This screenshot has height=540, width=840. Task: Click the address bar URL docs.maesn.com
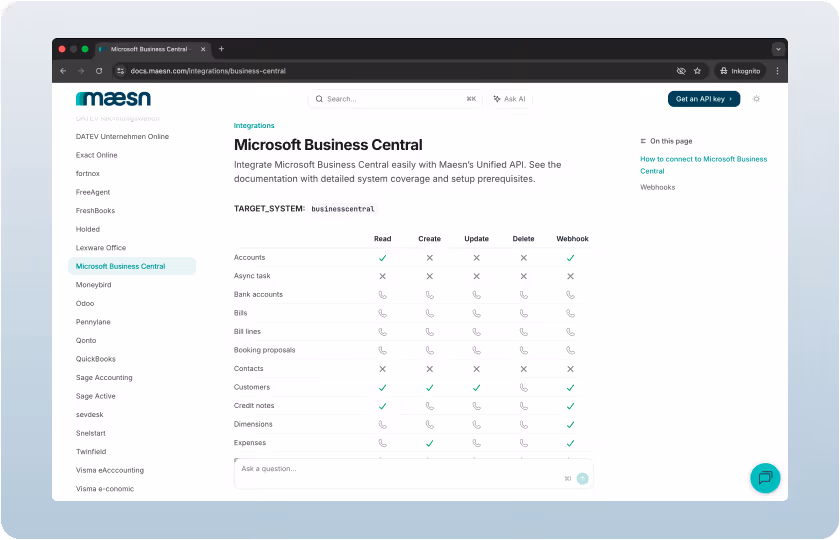coord(208,71)
